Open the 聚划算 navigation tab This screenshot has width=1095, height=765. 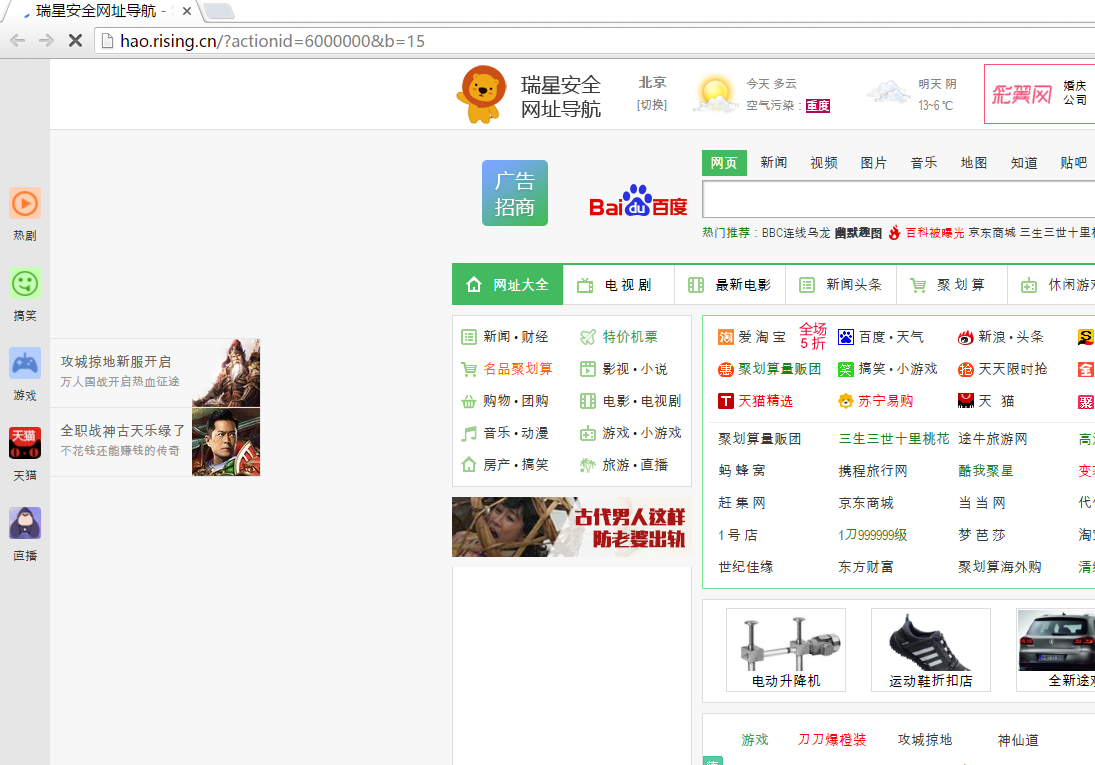tap(952, 285)
